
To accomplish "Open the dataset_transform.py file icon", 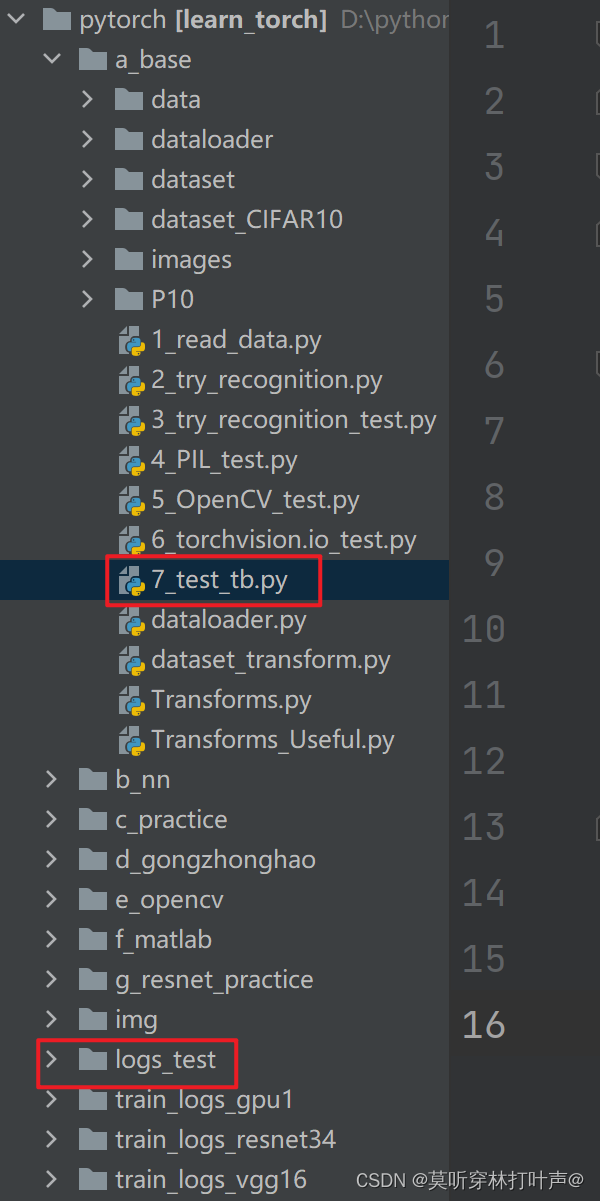I will coord(130,660).
